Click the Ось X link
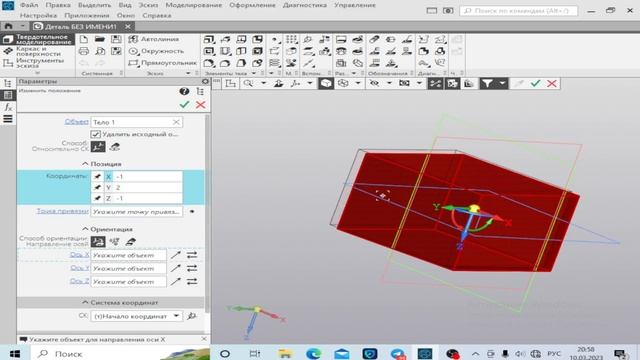This screenshot has height=360, width=640. (x=79, y=255)
